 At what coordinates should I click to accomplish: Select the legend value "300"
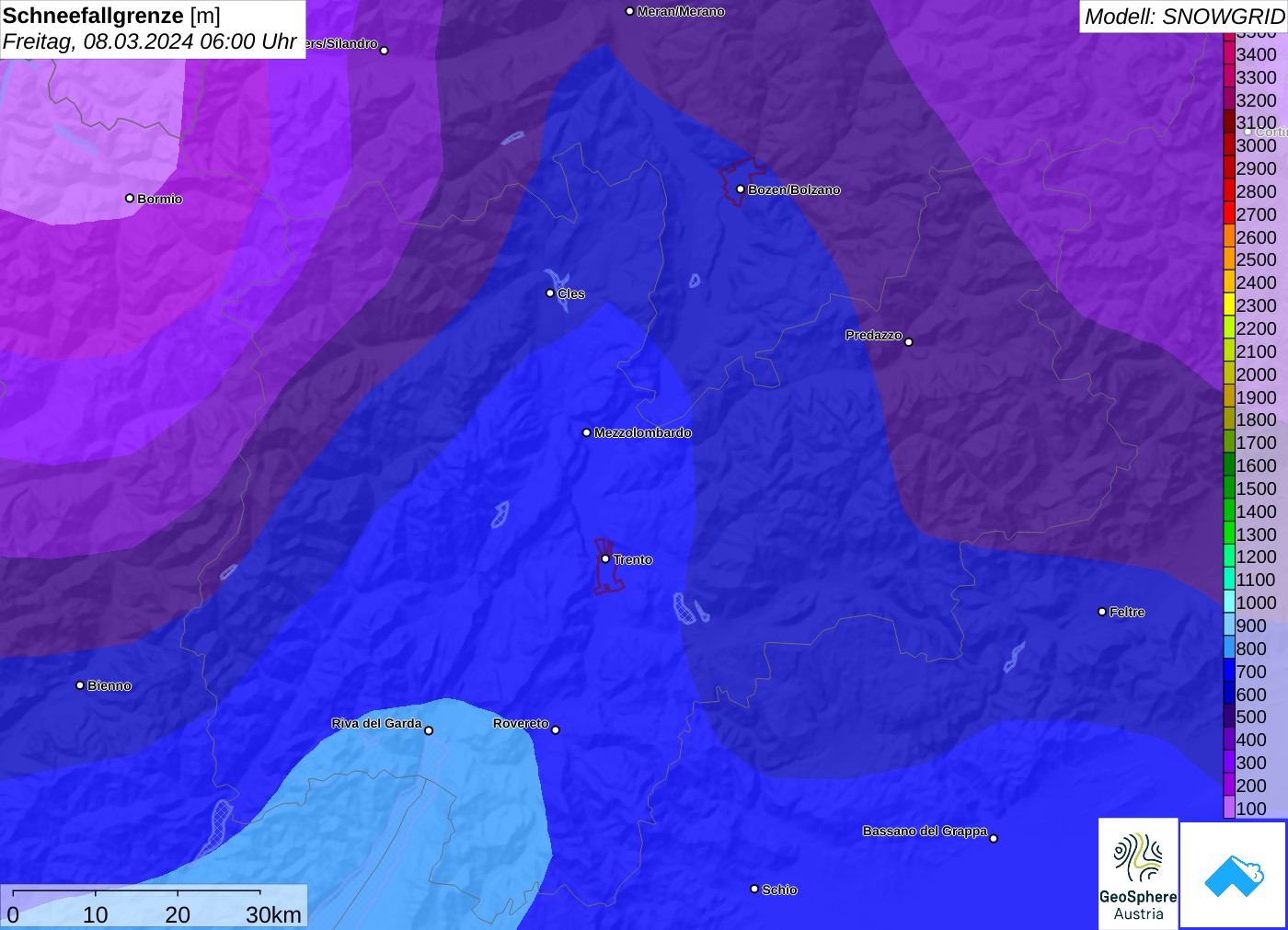tap(1251, 763)
